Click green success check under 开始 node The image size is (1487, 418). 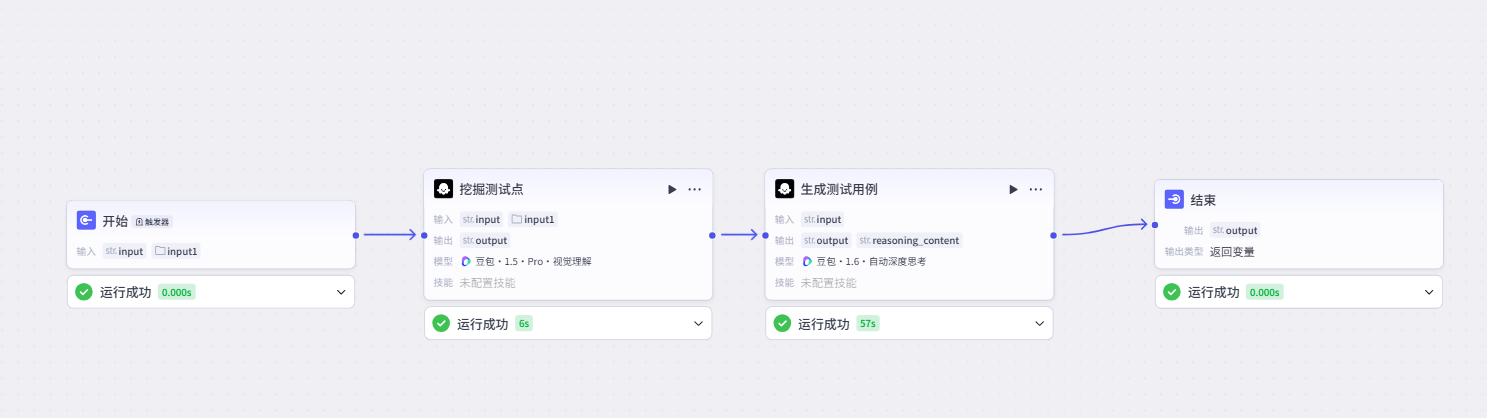click(x=84, y=292)
